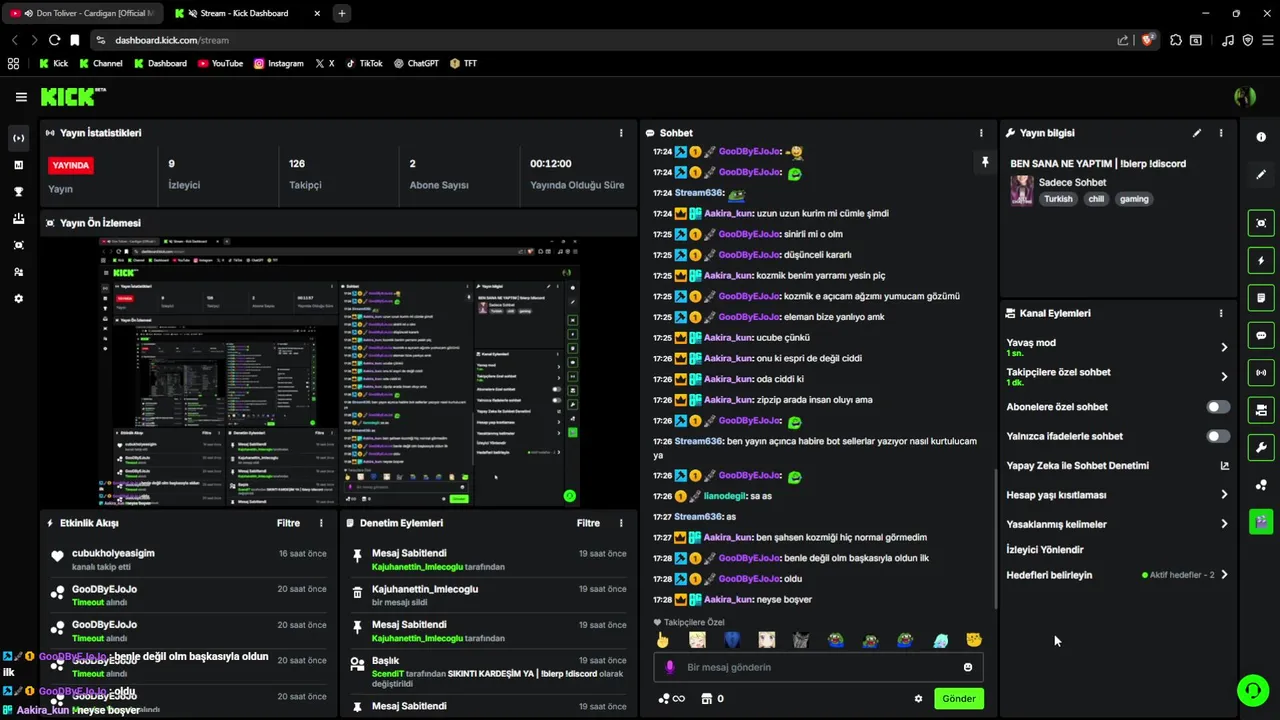Screen dimensions: 1280x720
Task: Edit stream info with the pencil icon
Action: pyautogui.click(x=1197, y=133)
